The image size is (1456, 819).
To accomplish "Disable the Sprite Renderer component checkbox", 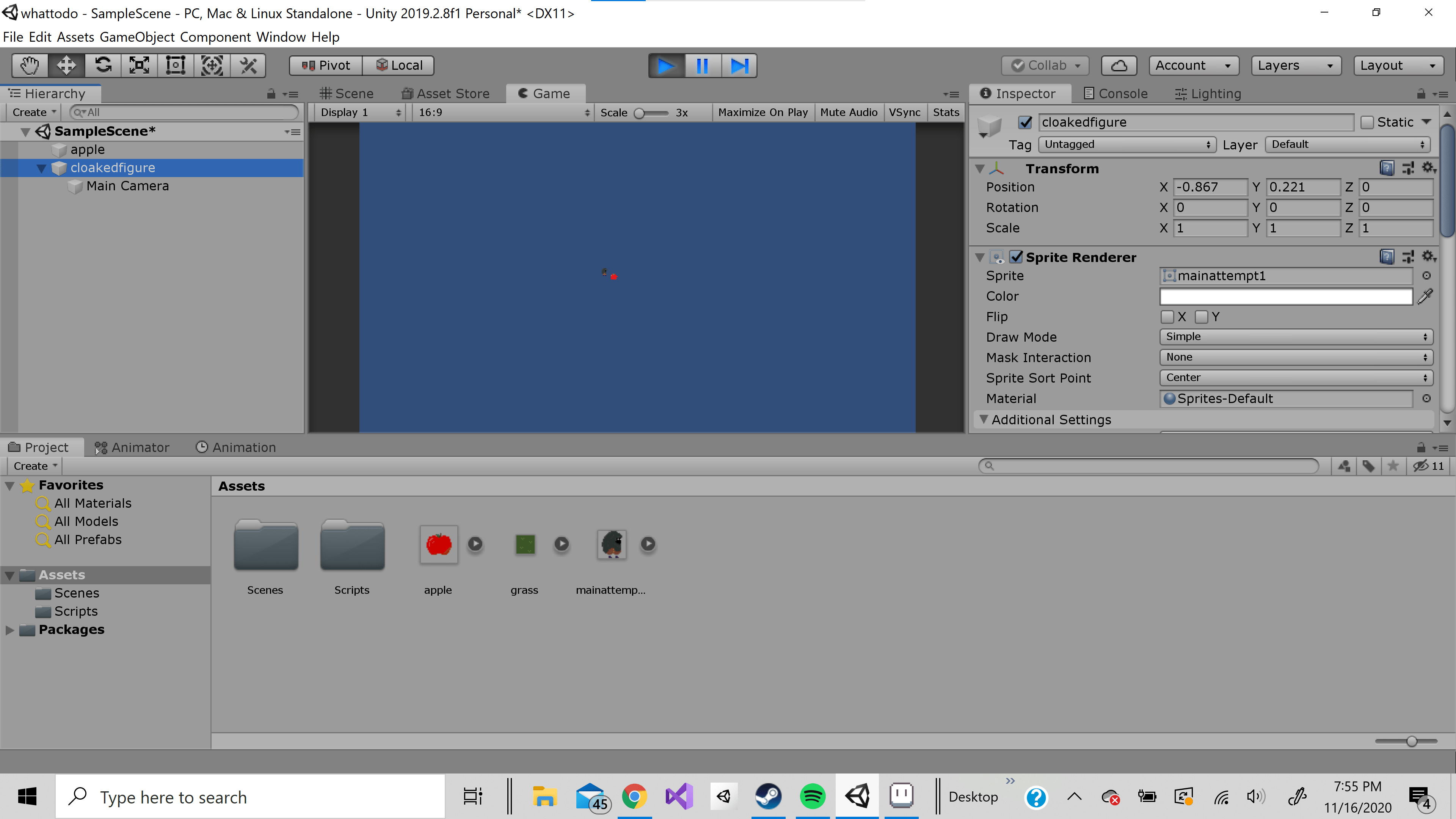I will [x=1016, y=257].
